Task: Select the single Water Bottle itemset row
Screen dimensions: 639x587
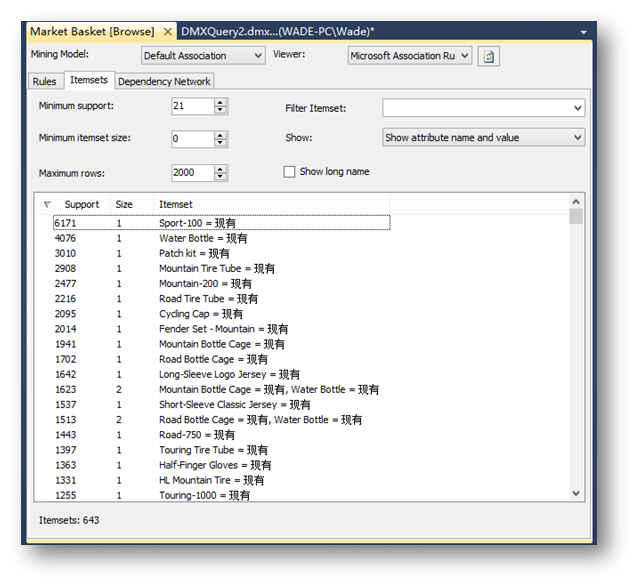Action: [222, 238]
